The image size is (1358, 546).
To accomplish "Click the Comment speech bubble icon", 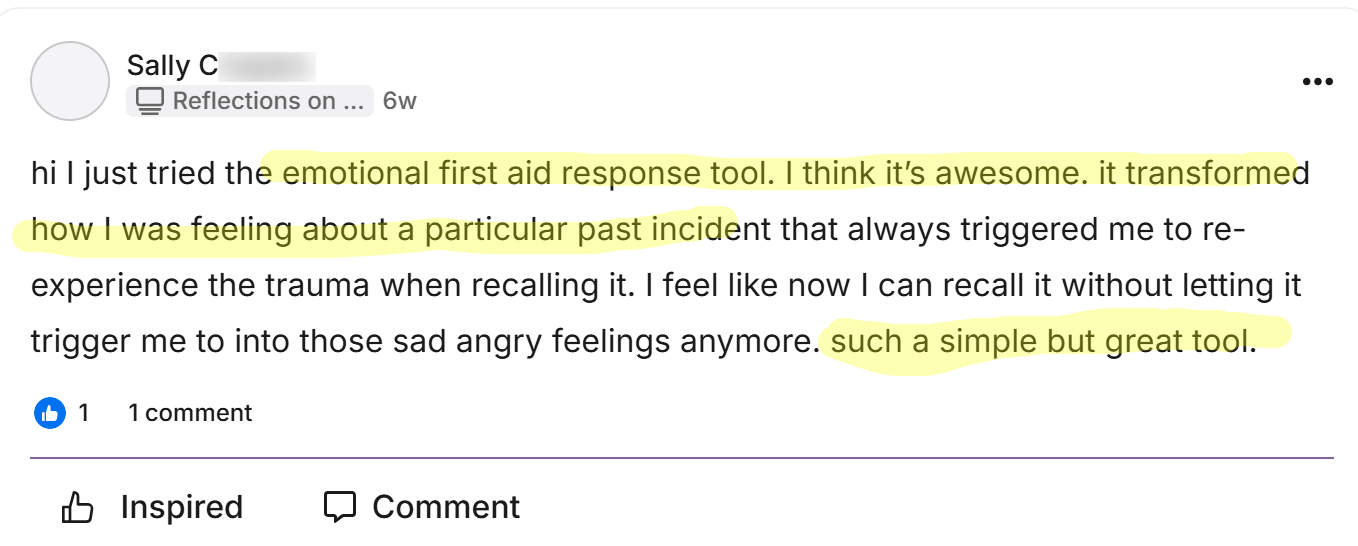I will point(340,507).
